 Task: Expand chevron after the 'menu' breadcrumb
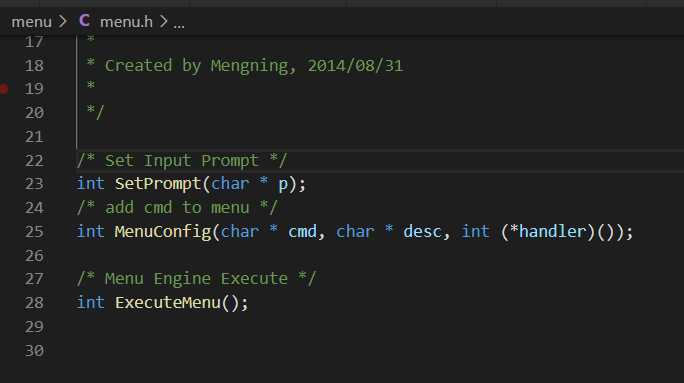pos(63,21)
